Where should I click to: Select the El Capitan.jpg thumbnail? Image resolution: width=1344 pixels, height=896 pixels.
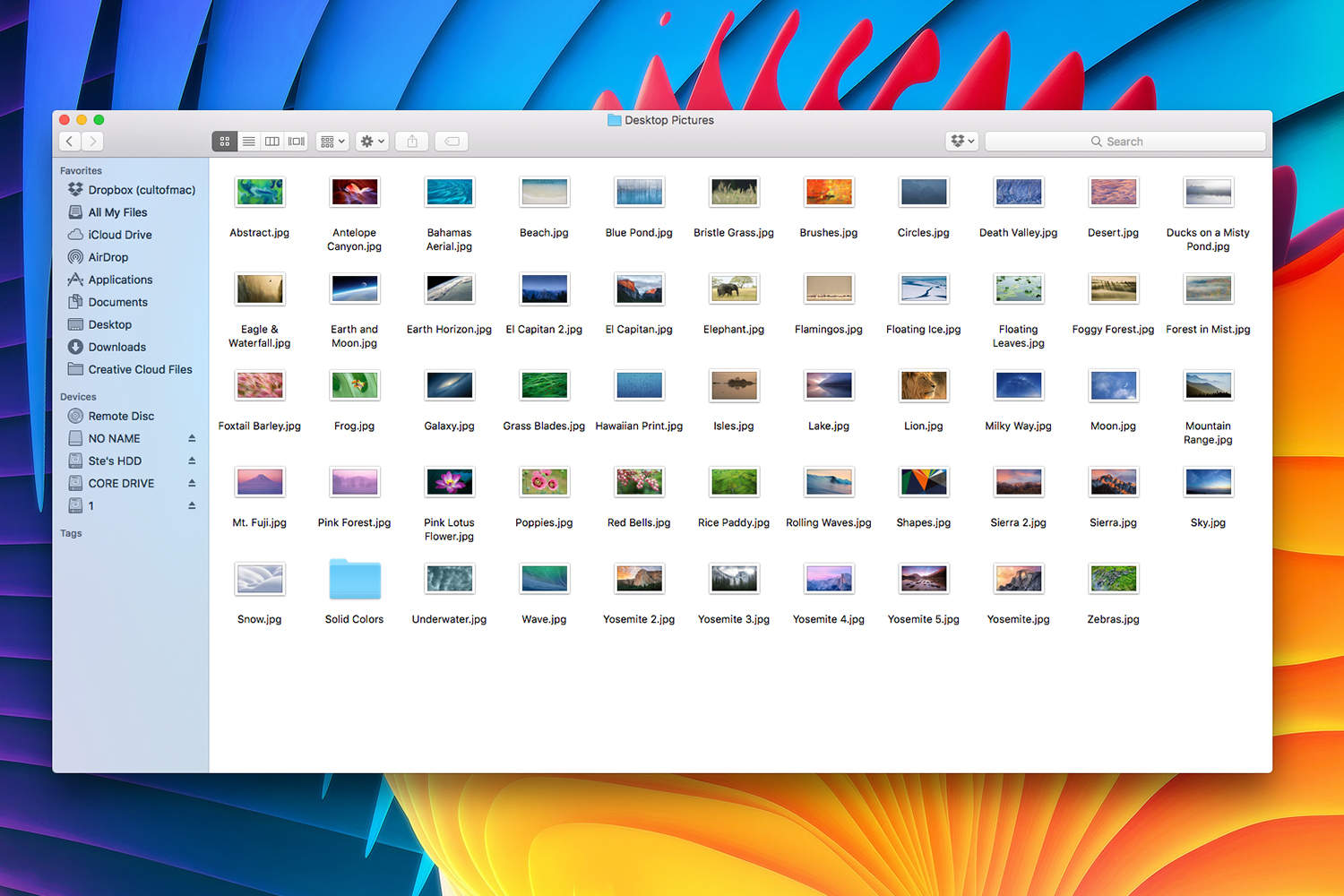pos(639,289)
